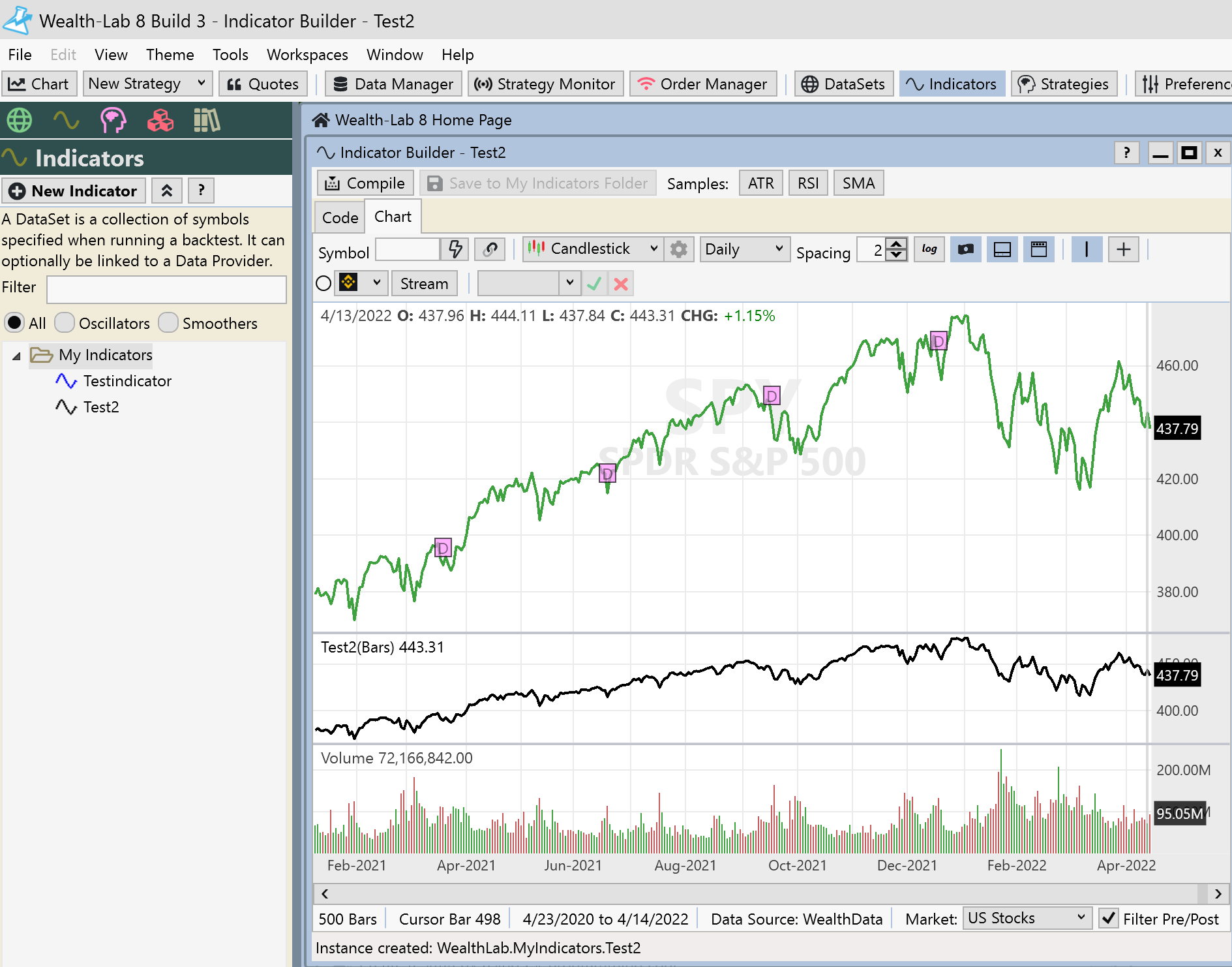Screen dimensions: 1232x967
Task: Open chart style settings gear icon
Action: (x=678, y=249)
